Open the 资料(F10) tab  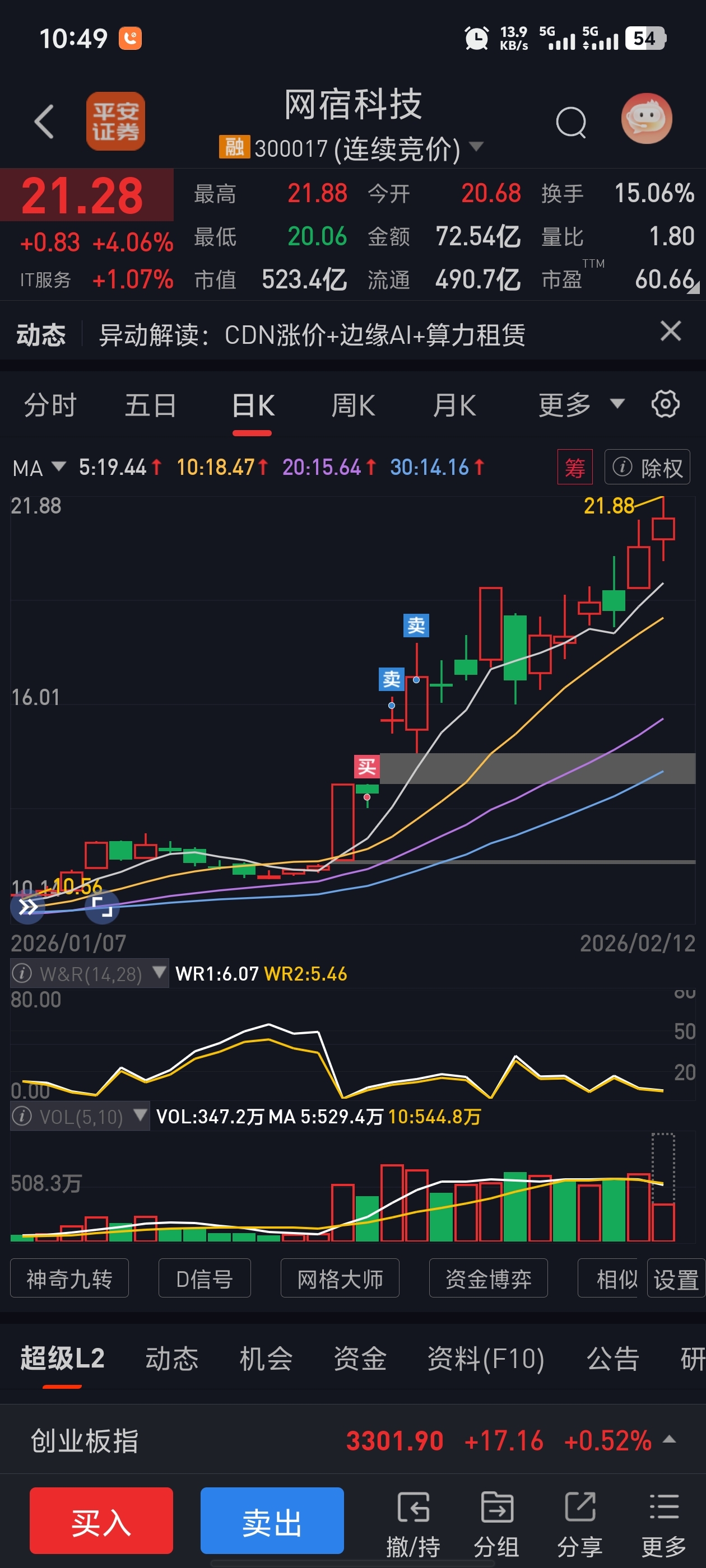(x=485, y=1359)
